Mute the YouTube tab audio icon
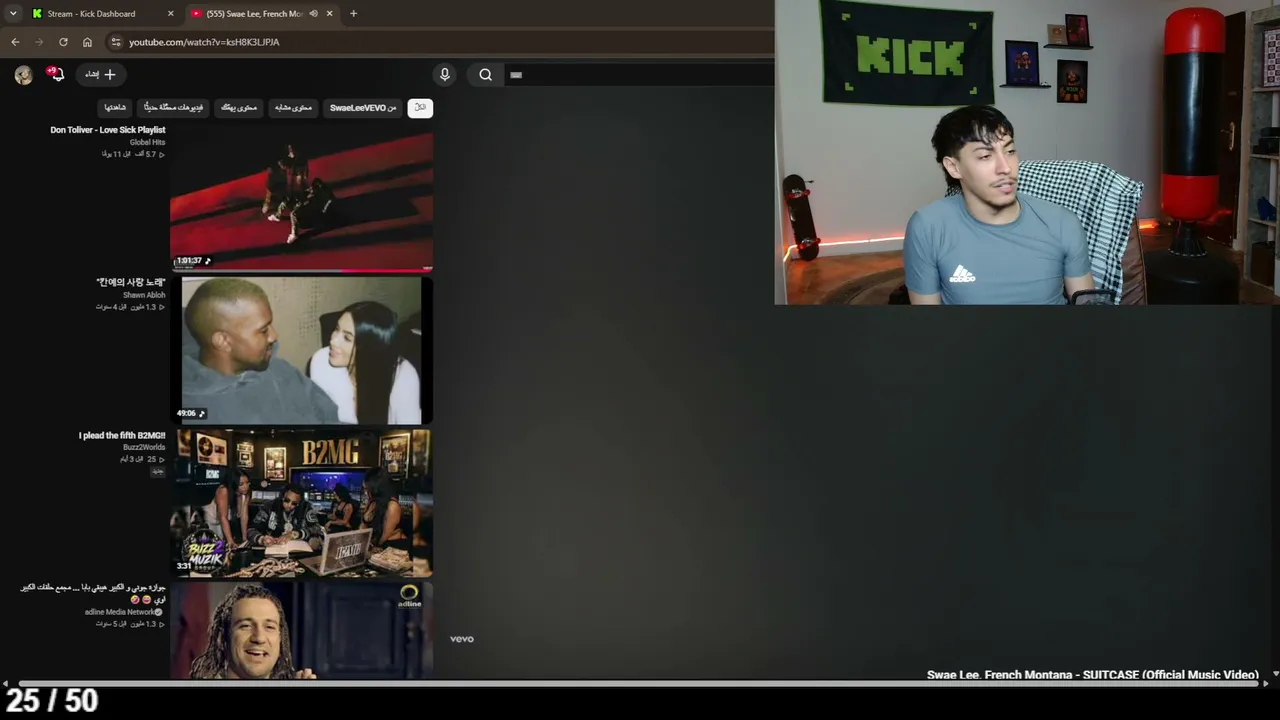 pyautogui.click(x=313, y=14)
